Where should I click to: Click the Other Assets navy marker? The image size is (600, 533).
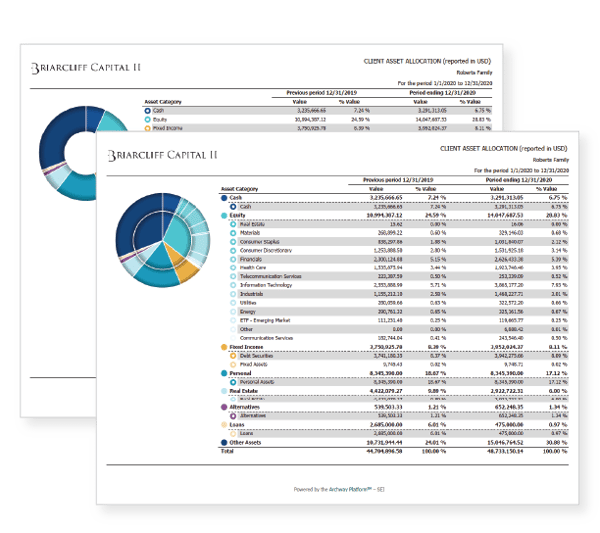click(224, 442)
